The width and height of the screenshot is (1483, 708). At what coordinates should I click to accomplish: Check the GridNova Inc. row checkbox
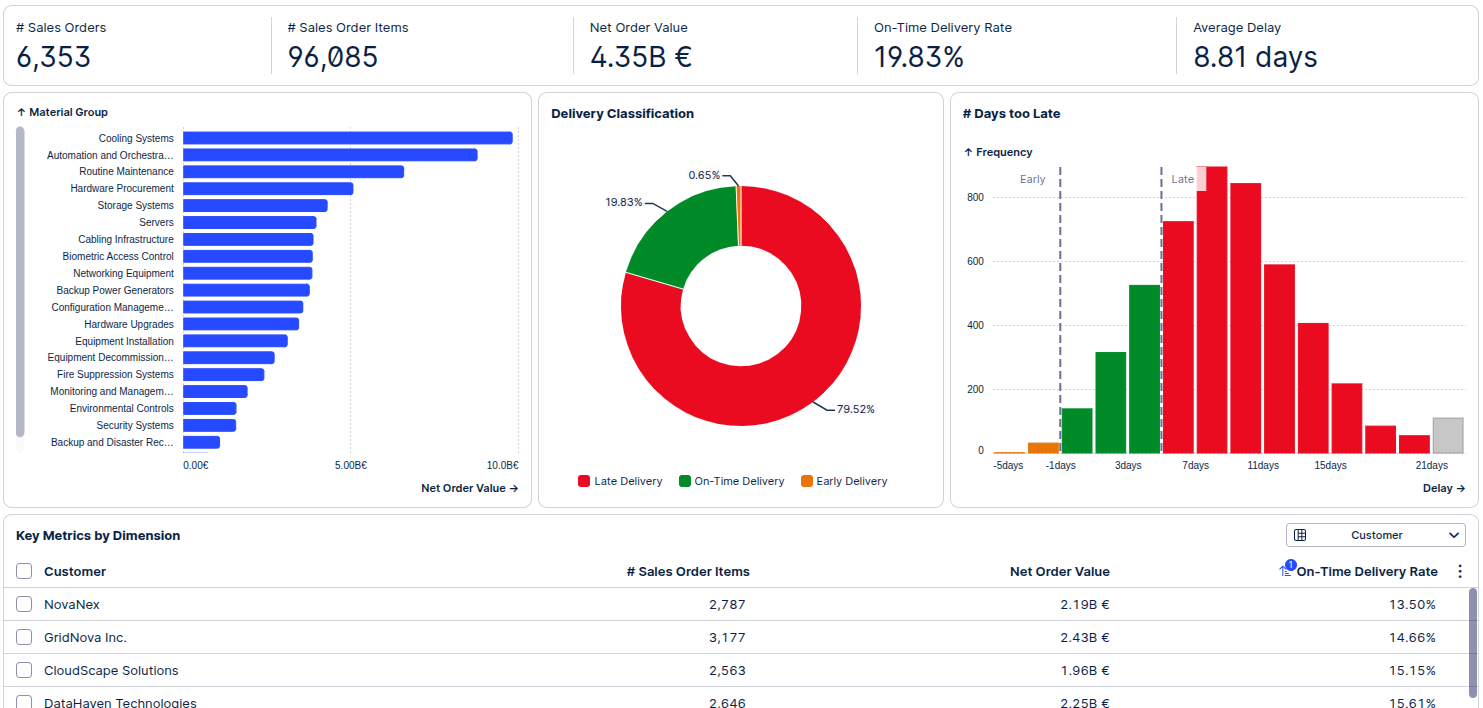click(x=24, y=637)
